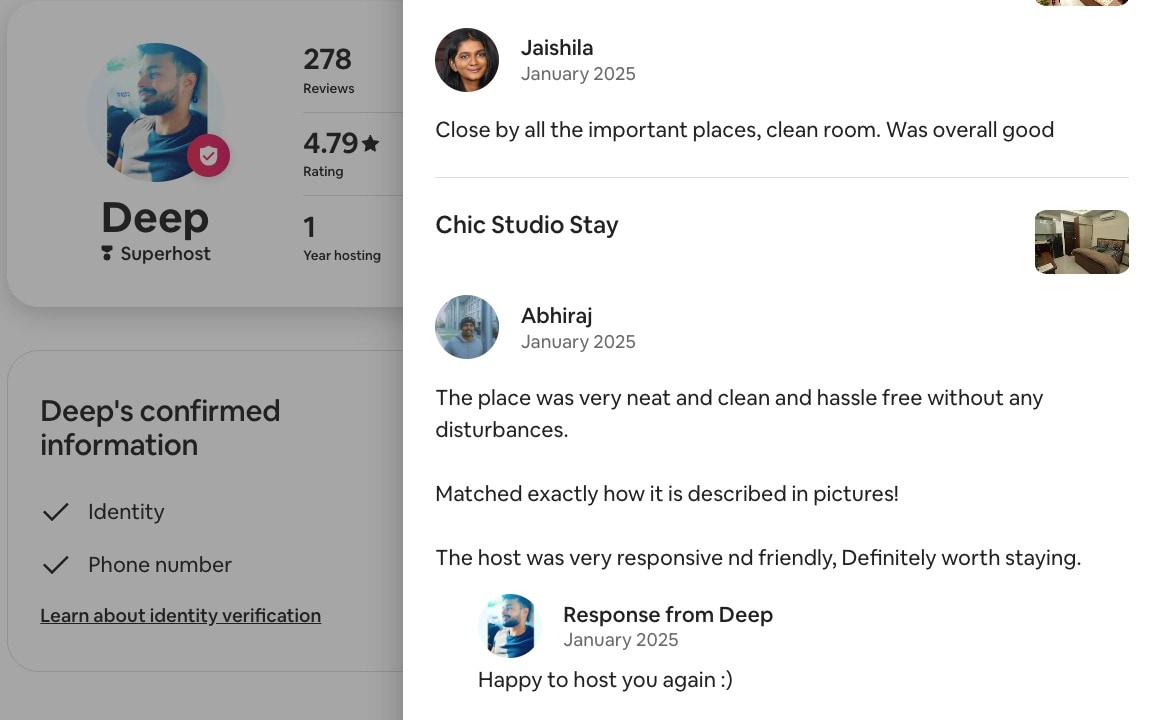Click the 4.79 Rating stat

341,154
